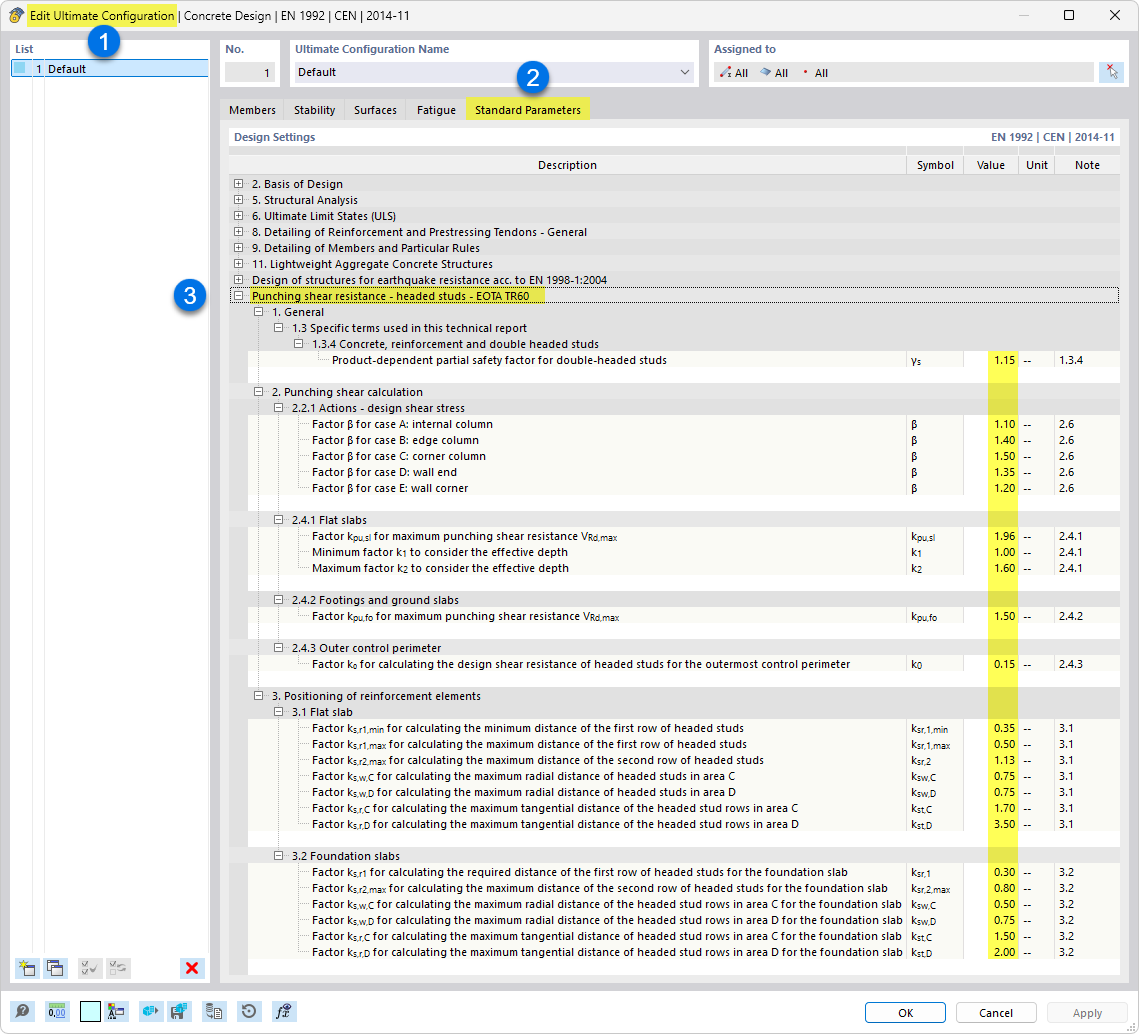Click the Value column header

990,165
